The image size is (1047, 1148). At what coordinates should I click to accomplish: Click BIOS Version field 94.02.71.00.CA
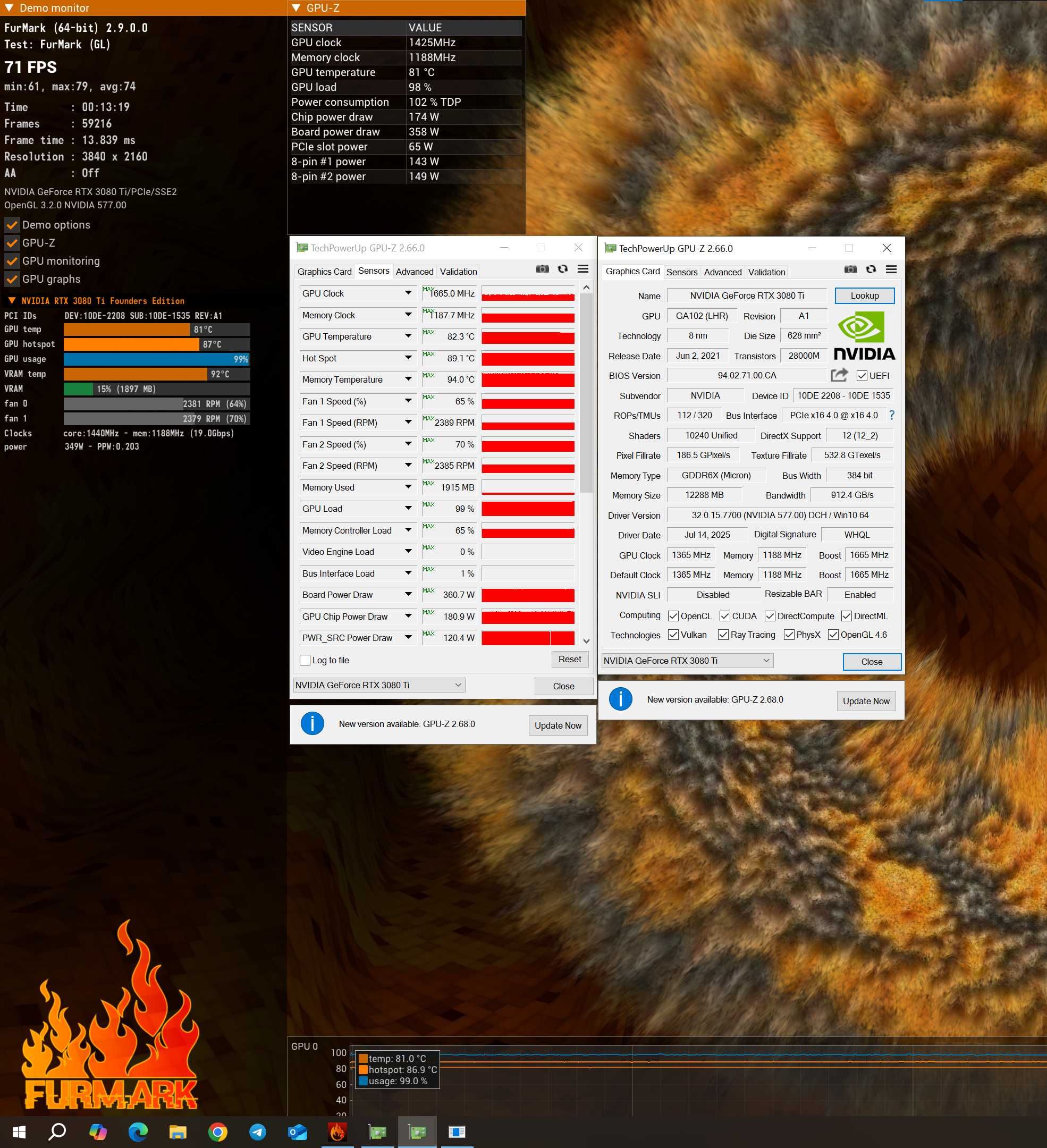[x=746, y=375]
